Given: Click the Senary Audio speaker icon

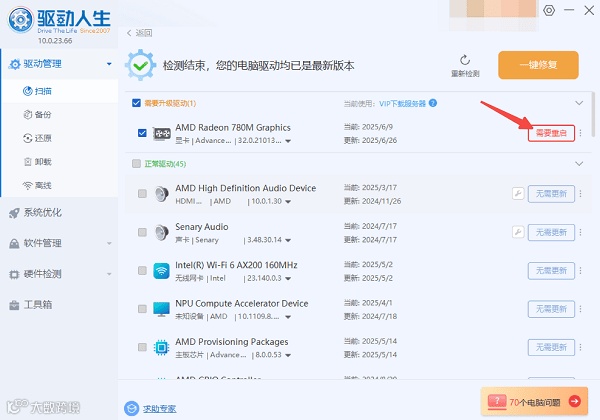Looking at the screenshot, I should point(161,232).
